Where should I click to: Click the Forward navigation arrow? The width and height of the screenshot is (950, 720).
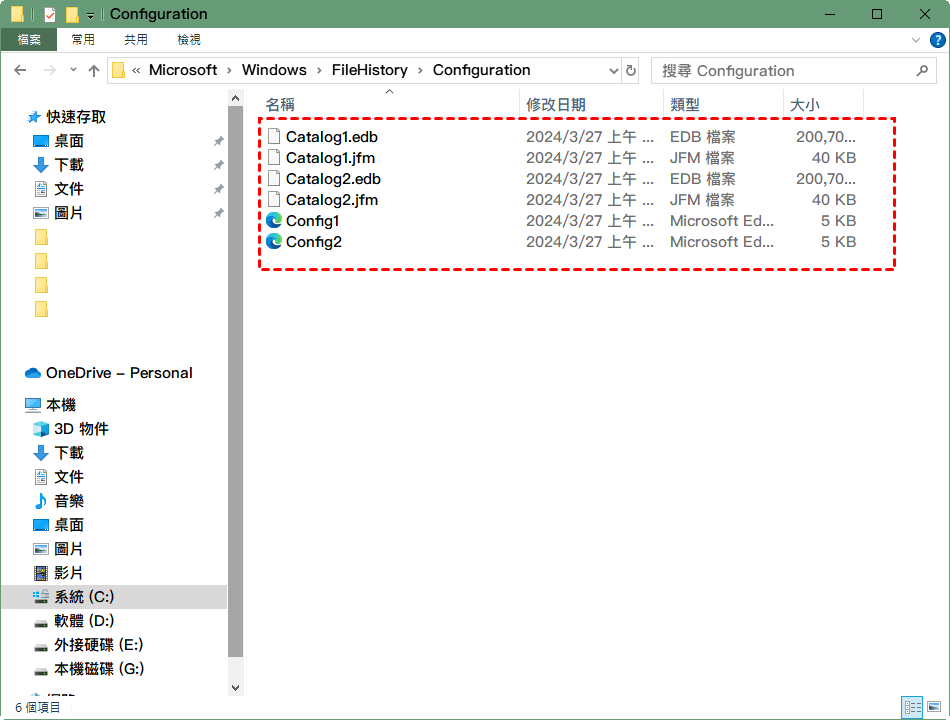coord(50,70)
